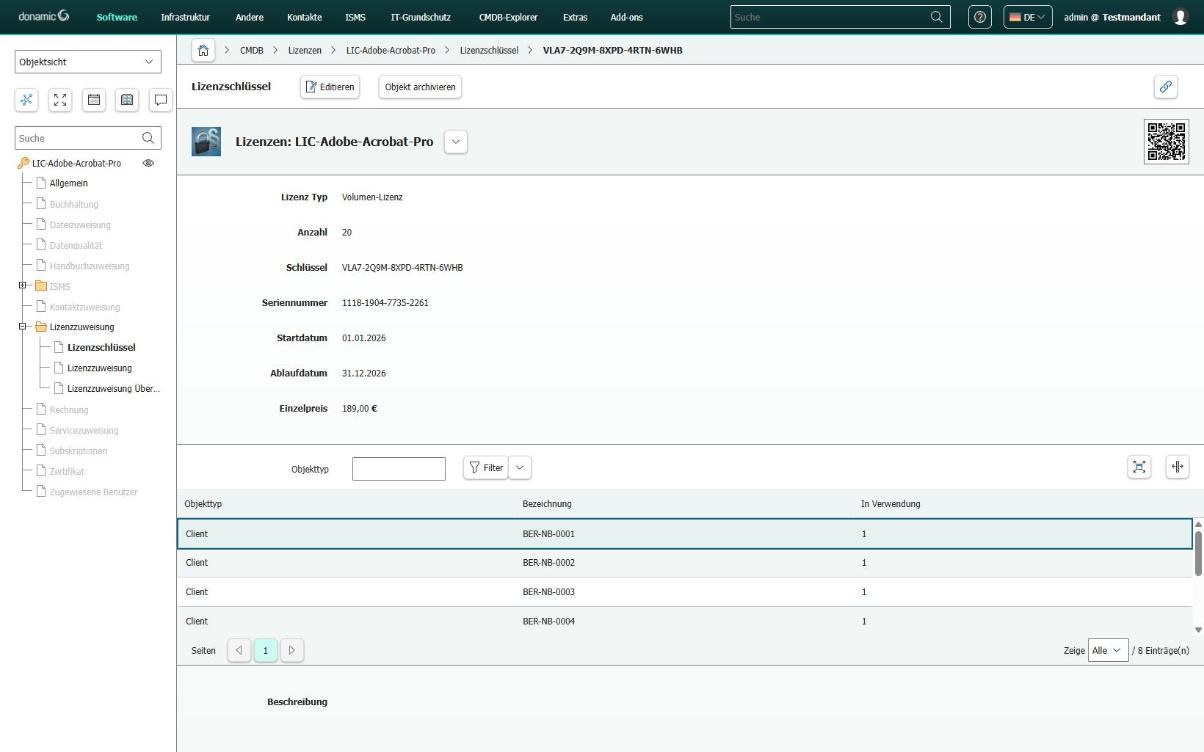Select Lizenzzuweisung Über... tree item
The image size is (1204, 752).
point(113,389)
